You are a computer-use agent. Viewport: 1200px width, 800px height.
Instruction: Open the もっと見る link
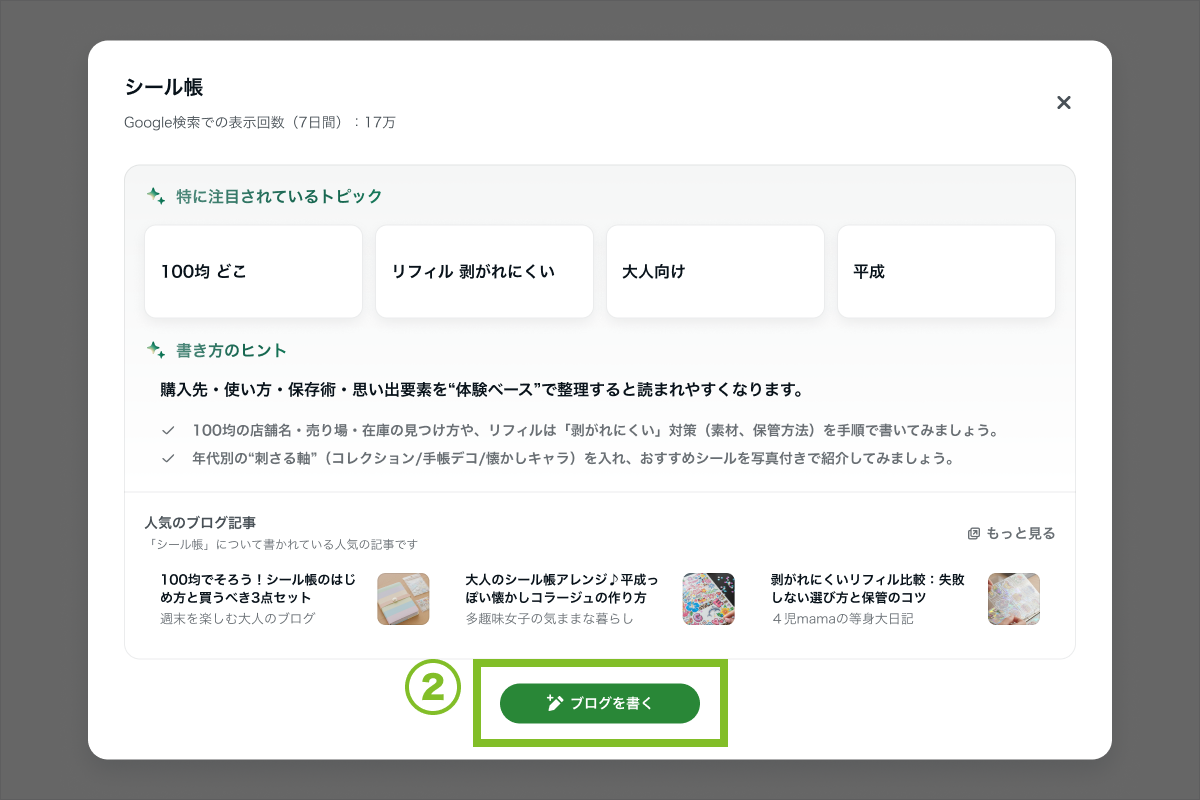[1020, 534]
